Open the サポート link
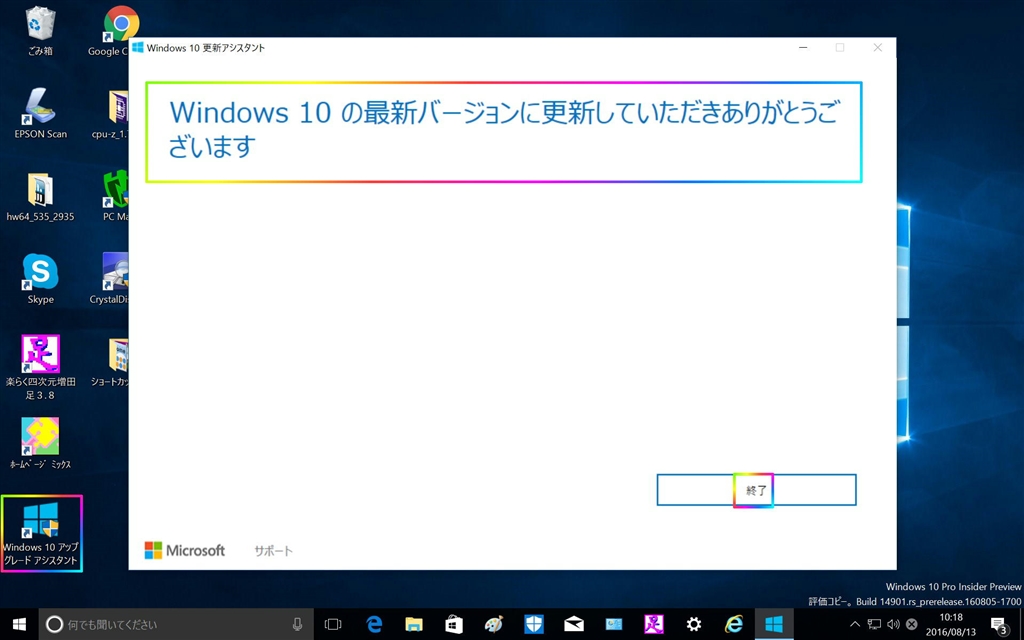The height and width of the screenshot is (640, 1024). [x=274, y=551]
